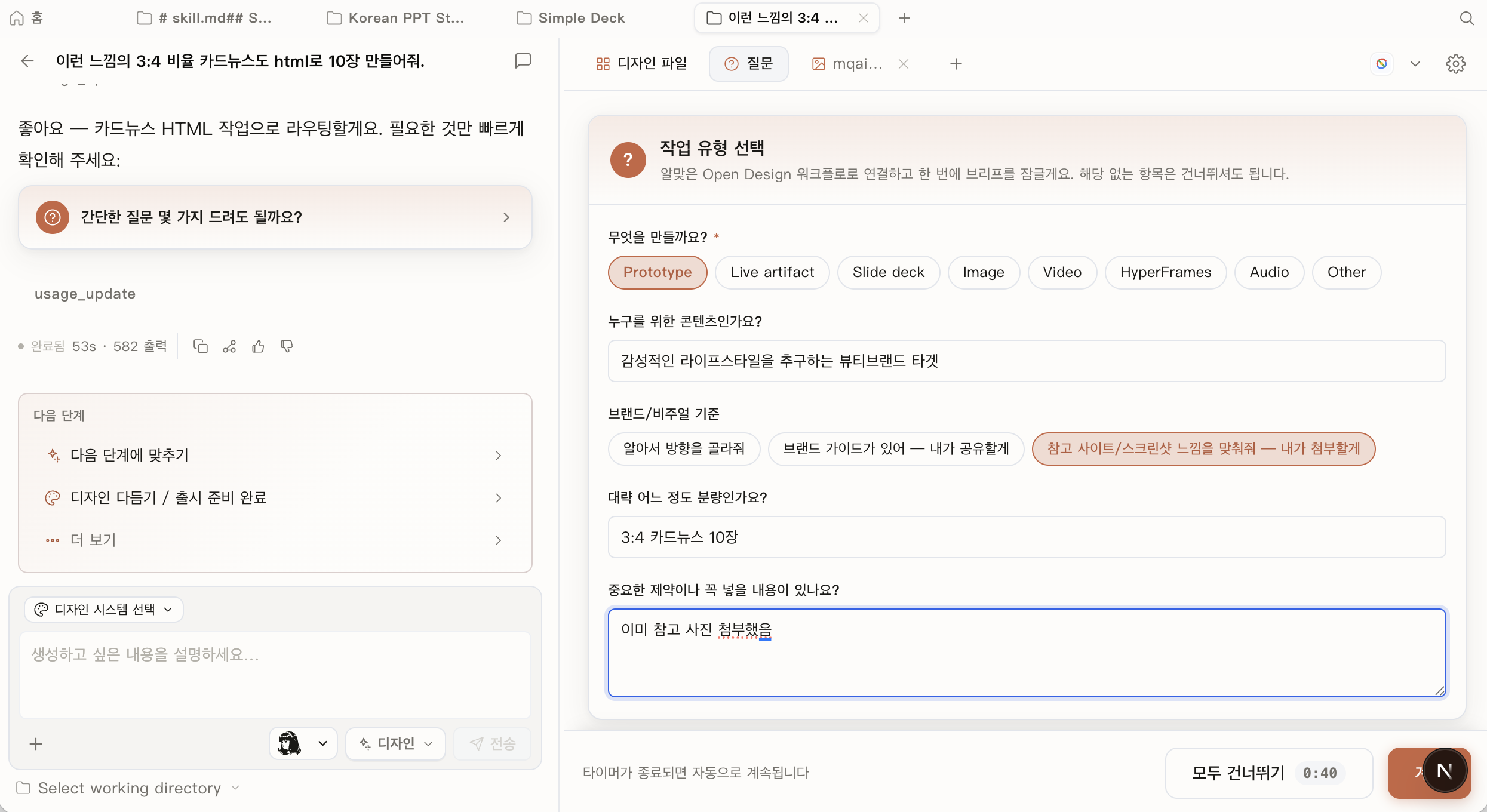Switch to the 디자인 파일 tab

[641, 63]
